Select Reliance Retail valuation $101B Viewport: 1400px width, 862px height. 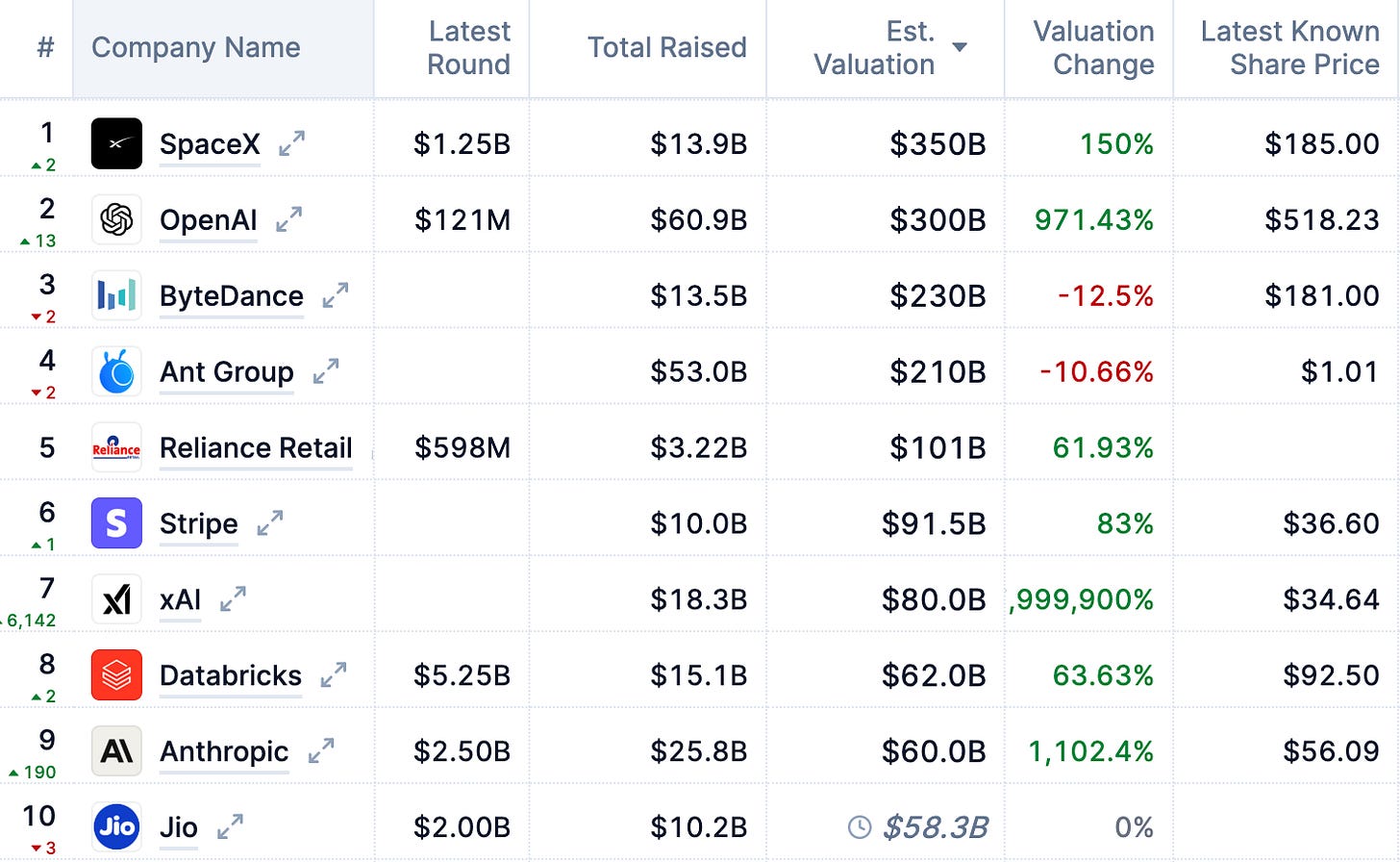pos(937,448)
